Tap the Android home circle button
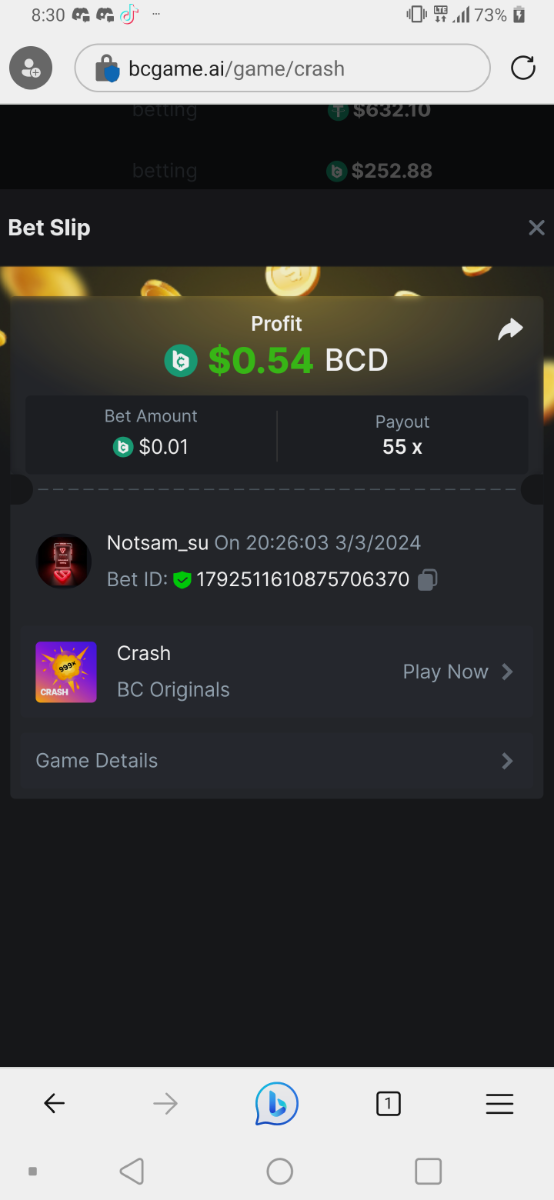Screen dimensions: 554x1200 [x=280, y=1171]
